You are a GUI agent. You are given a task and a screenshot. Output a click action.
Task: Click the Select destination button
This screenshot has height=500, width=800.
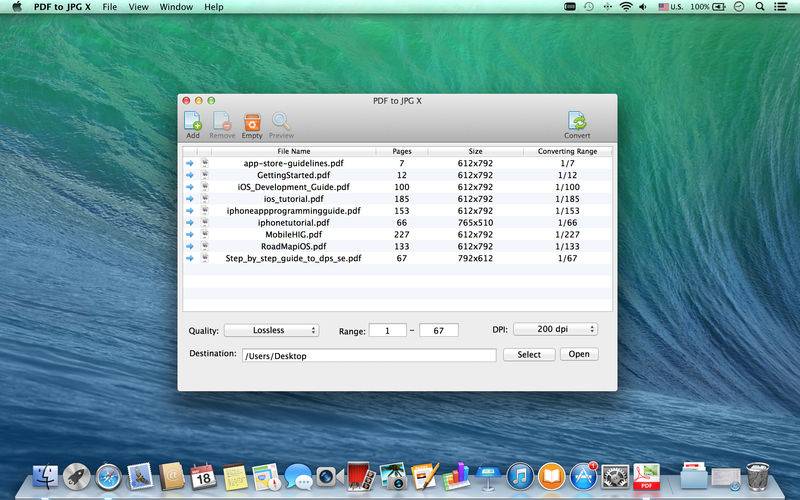(x=529, y=354)
